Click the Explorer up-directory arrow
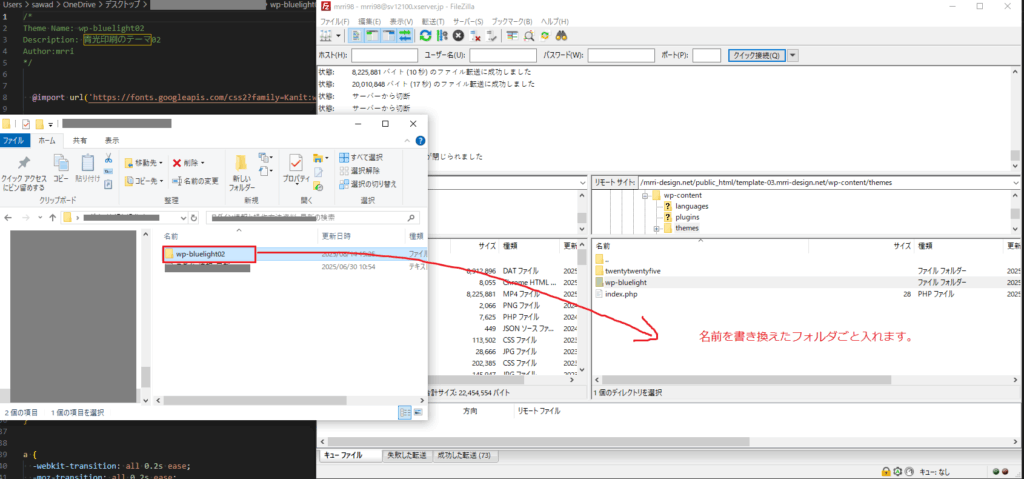This screenshot has width=1024, height=479. click(52, 217)
